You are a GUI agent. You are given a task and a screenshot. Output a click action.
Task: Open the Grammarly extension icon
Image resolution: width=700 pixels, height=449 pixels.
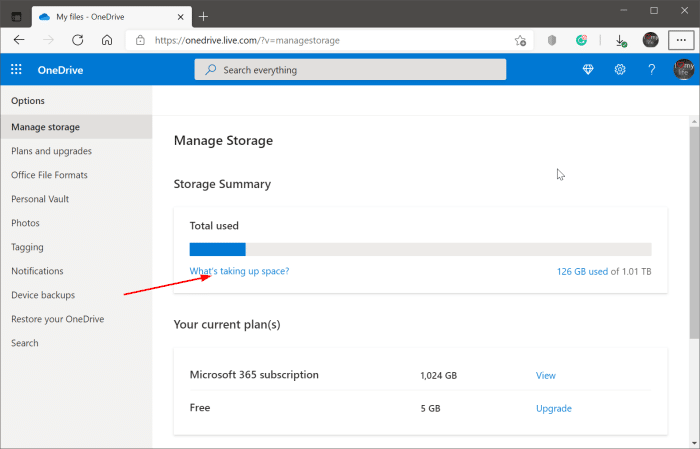pos(581,41)
